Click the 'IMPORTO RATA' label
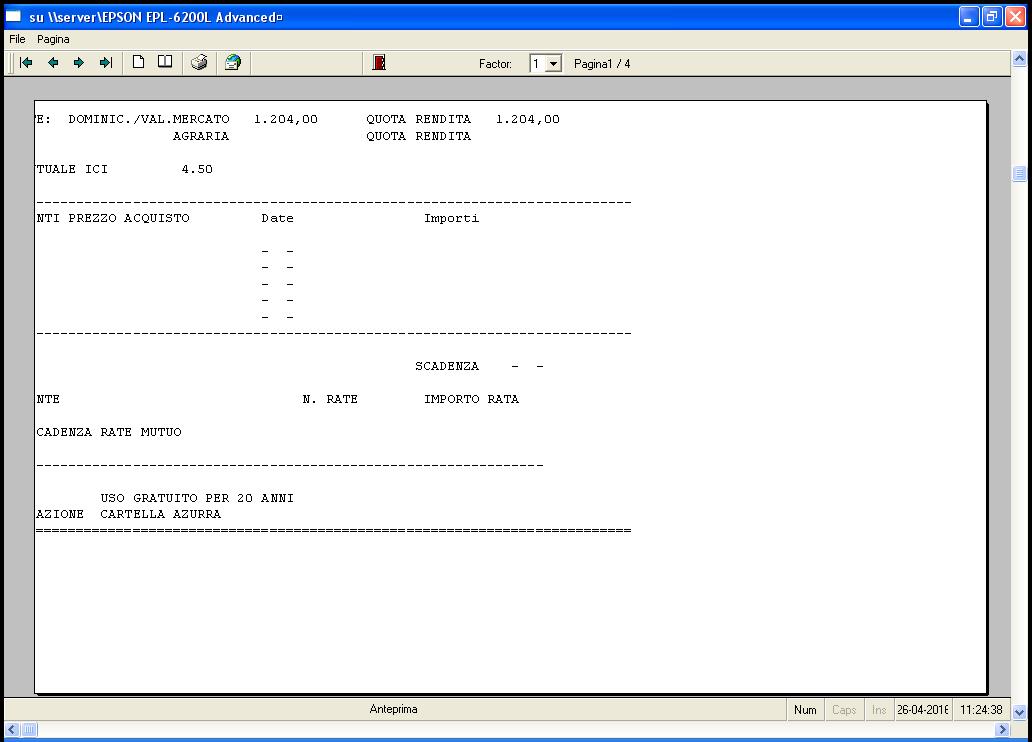 471,399
